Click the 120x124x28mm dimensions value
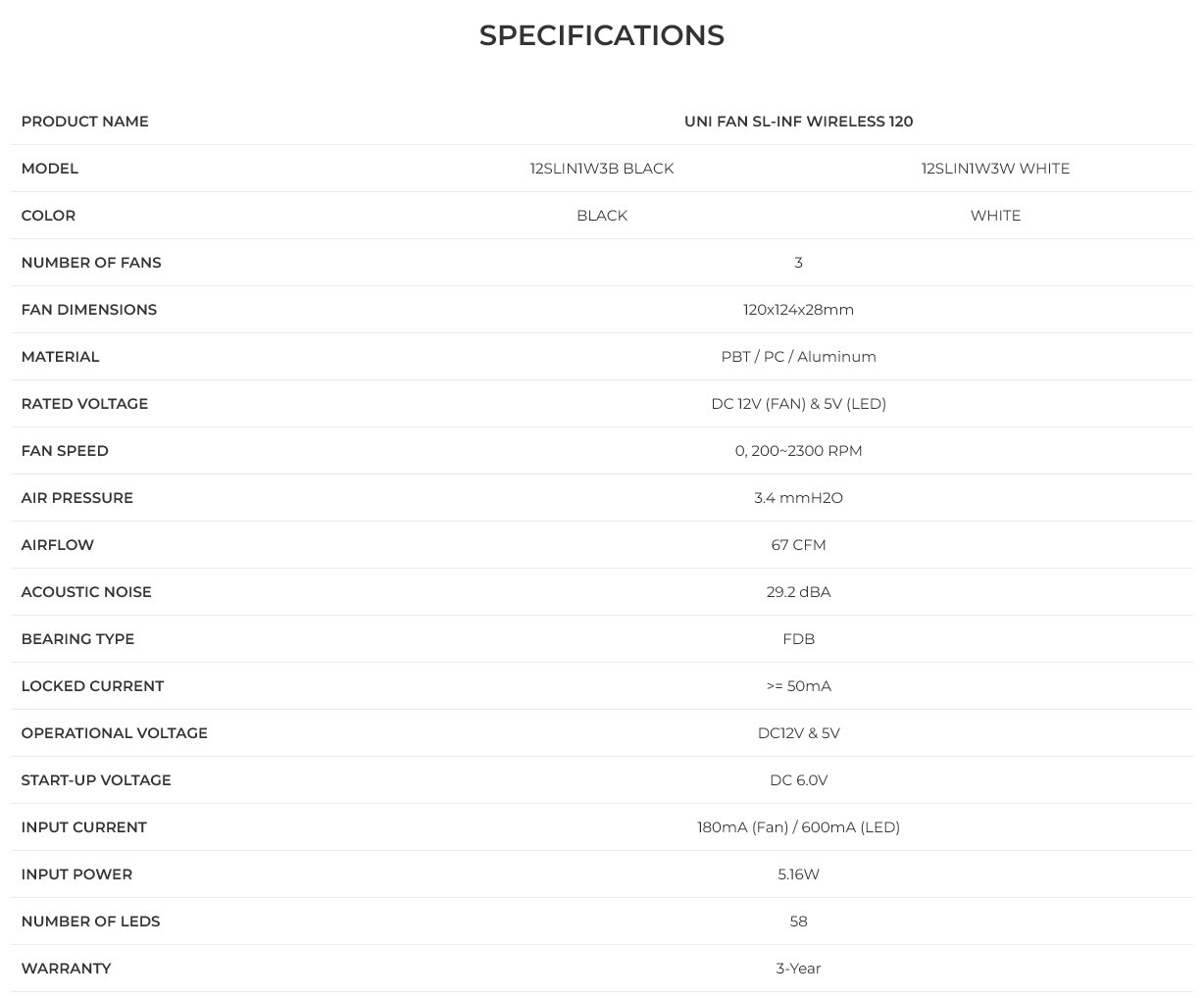The image size is (1204, 998). [x=798, y=310]
